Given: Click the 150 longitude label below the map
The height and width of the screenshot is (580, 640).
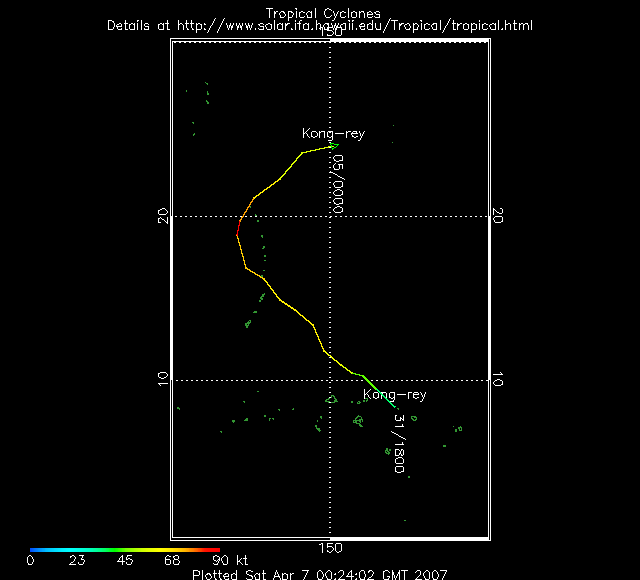Looking at the screenshot, I should pos(330,547).
